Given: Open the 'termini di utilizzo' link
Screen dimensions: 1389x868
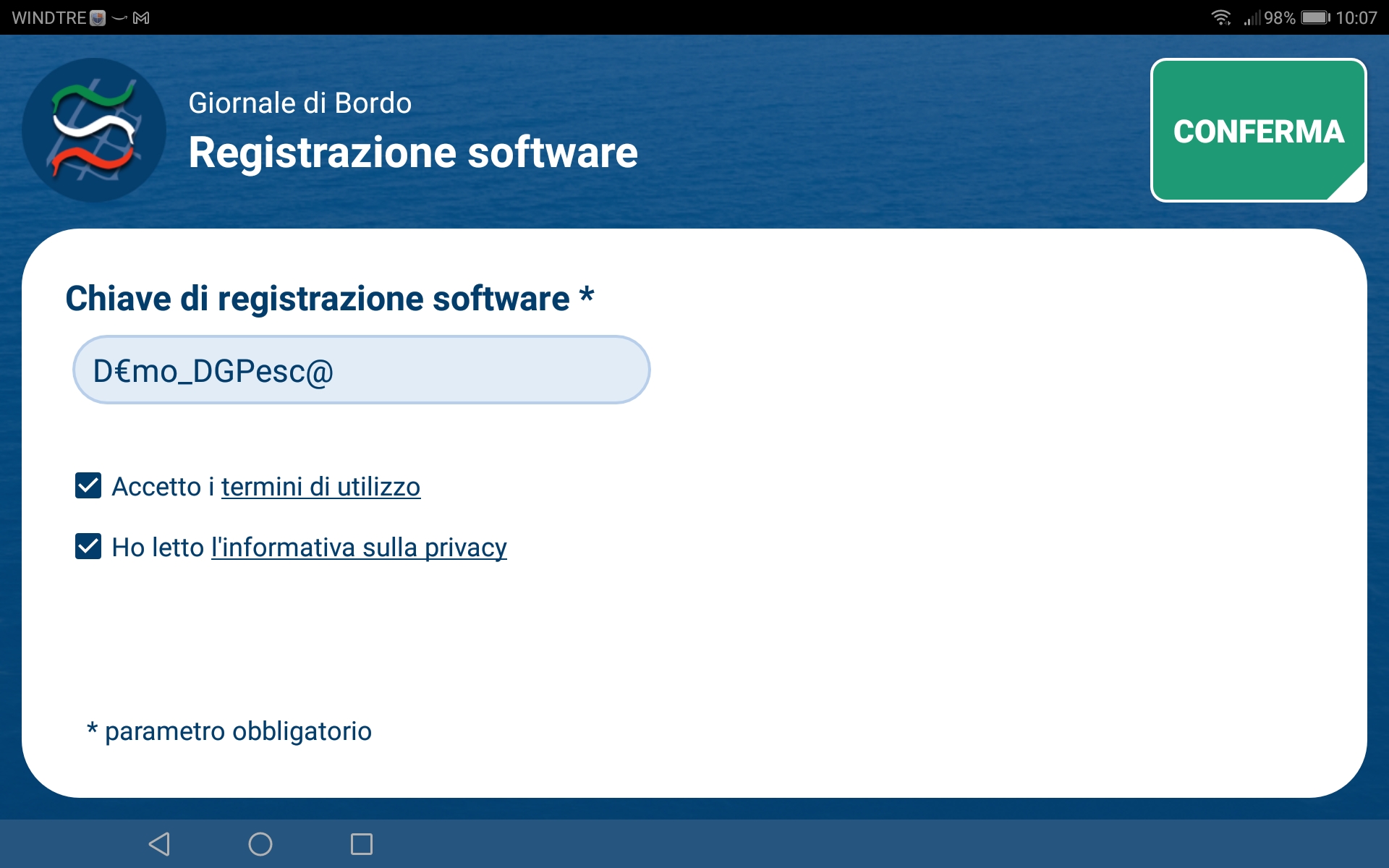Looking at the screenshot, I should [x=320, y=487].
